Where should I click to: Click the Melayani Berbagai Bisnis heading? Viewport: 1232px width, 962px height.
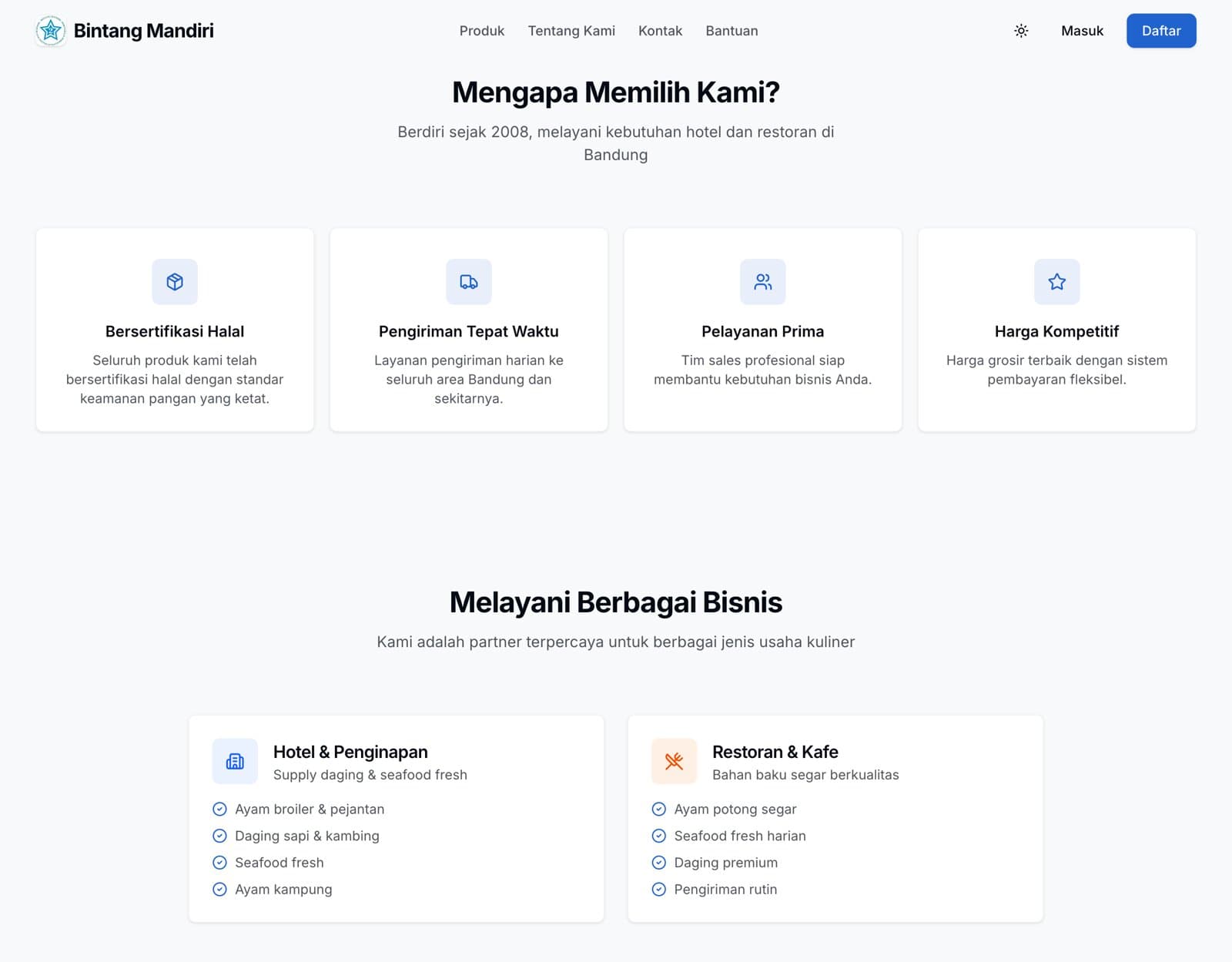(616, 602)
